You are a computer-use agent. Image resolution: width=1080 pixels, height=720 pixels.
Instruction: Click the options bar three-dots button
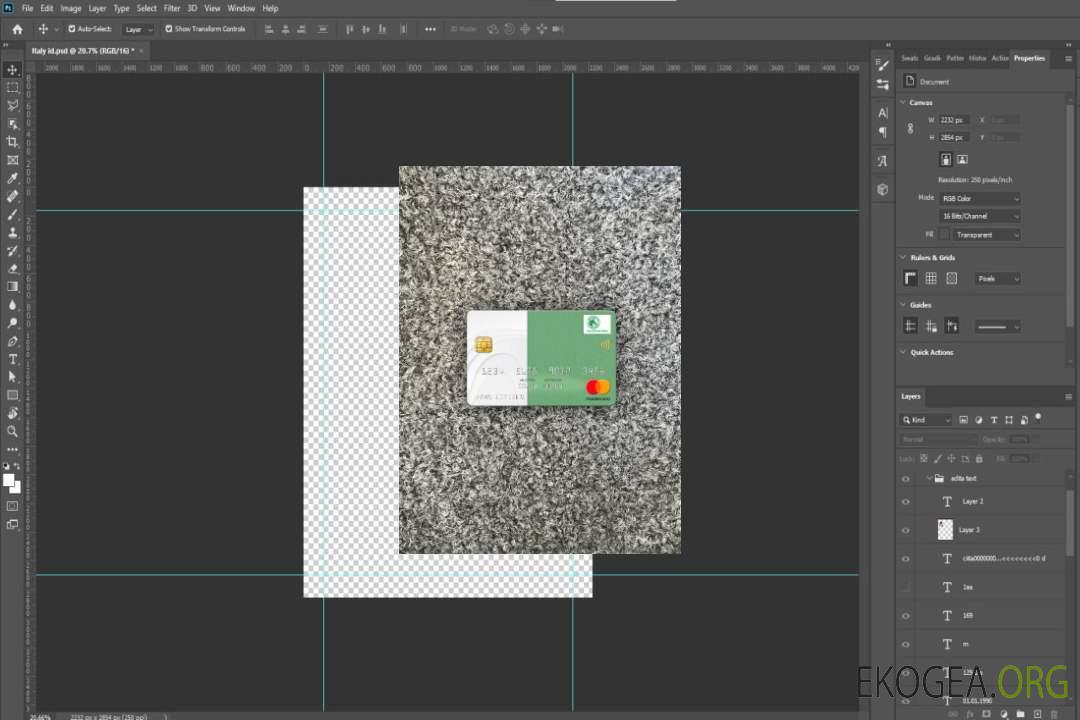click(x=430, y=29)
